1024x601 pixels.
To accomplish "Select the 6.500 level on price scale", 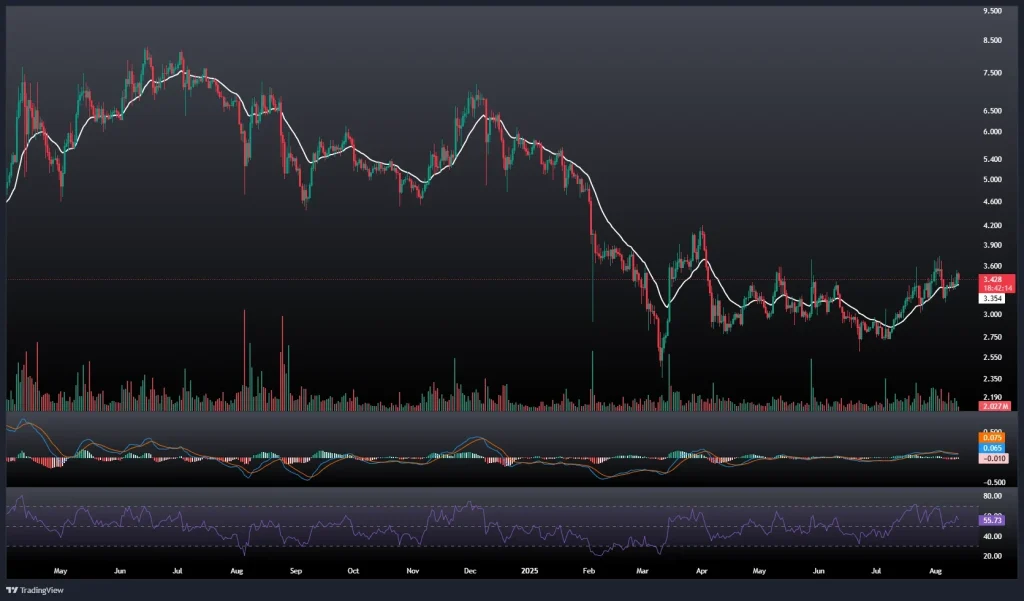I will pyautogui.click(x=992, y=111).
